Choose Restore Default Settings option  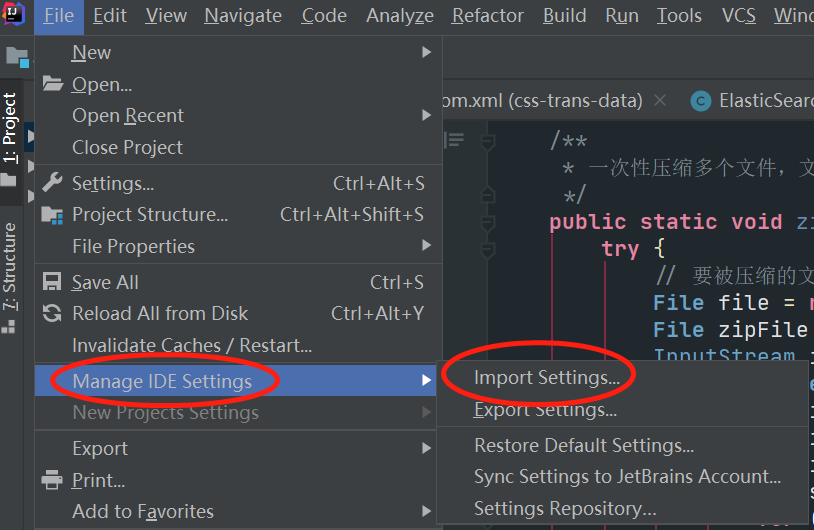[x=584, y=446]
